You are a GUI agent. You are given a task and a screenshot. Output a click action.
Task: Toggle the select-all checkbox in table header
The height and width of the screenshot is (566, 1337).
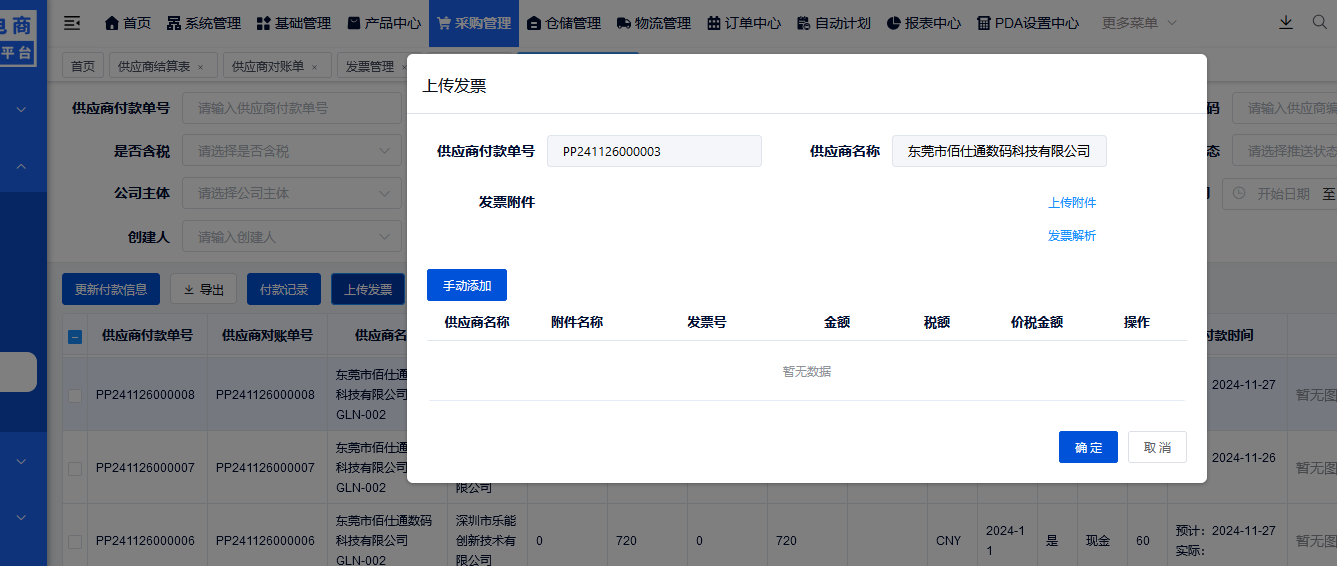click(75, 337)
